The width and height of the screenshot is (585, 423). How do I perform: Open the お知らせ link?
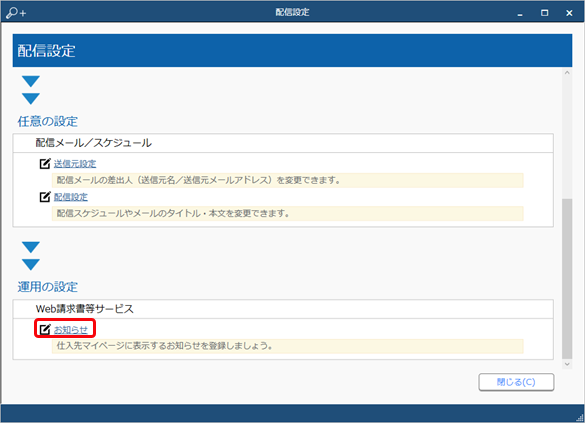pyautogui.click(x=71, y=330)
